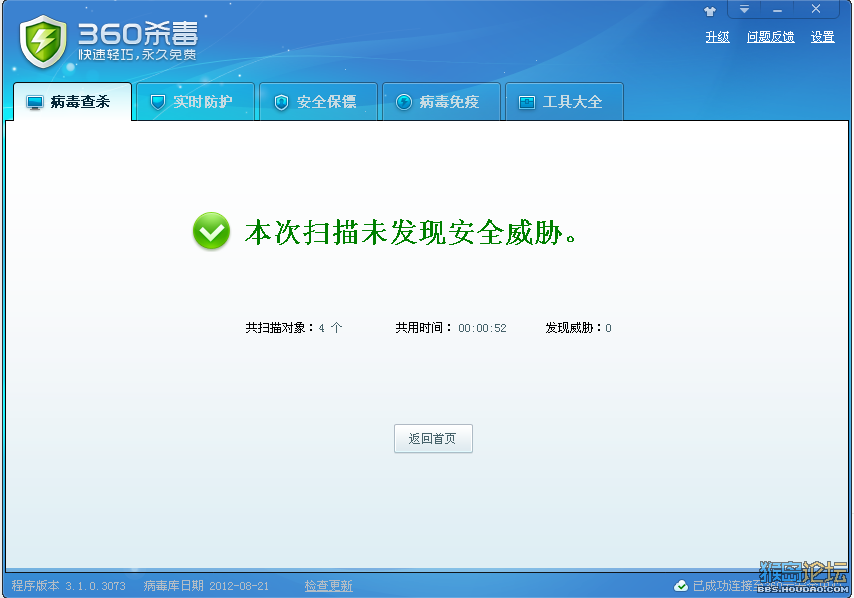Minimize the 360杀毒 window
Viewport: 854px width, 598px height.
pyautogui.click(x=777, y=9)
